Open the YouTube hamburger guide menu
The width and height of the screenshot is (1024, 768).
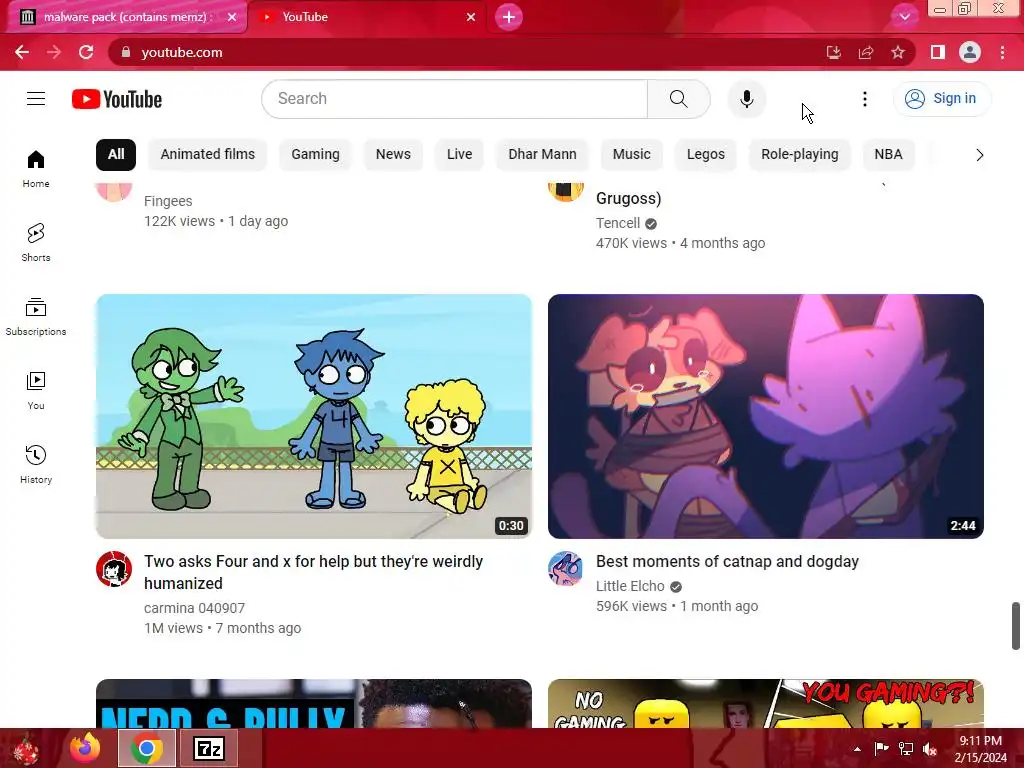pos(36,99)
